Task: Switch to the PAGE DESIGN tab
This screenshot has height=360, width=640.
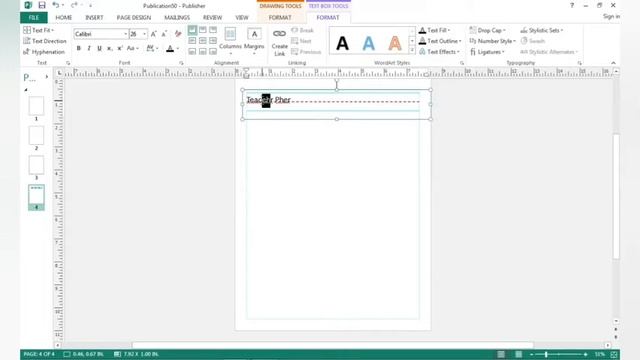Action: click(x=134, y=18)
